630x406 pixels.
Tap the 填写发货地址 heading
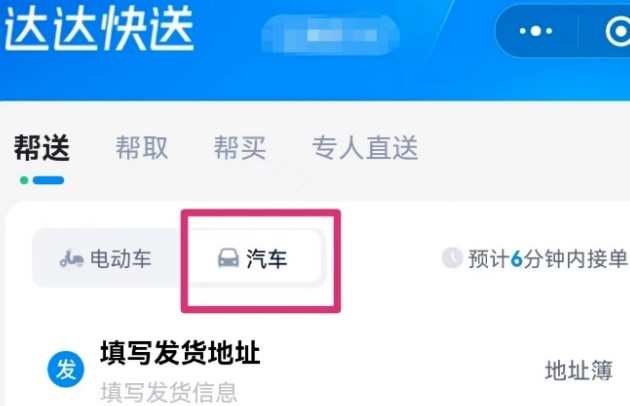point(180,353)
